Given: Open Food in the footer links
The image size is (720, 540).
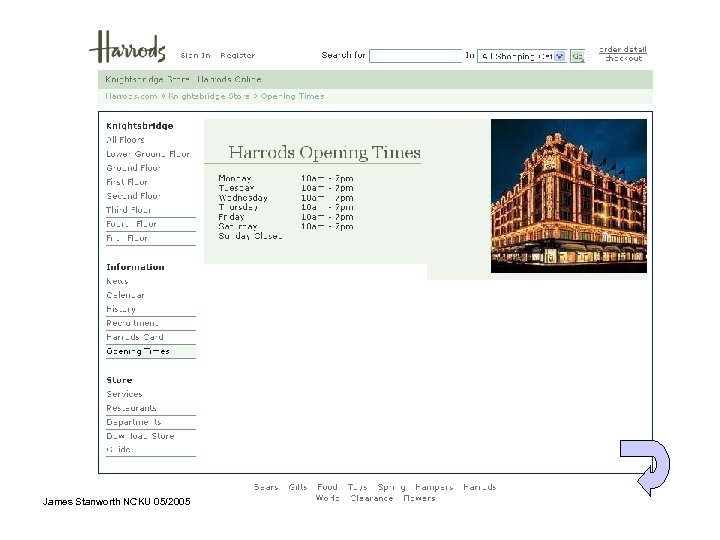Looking at the screenshot, I should click(x=327, y=487).
